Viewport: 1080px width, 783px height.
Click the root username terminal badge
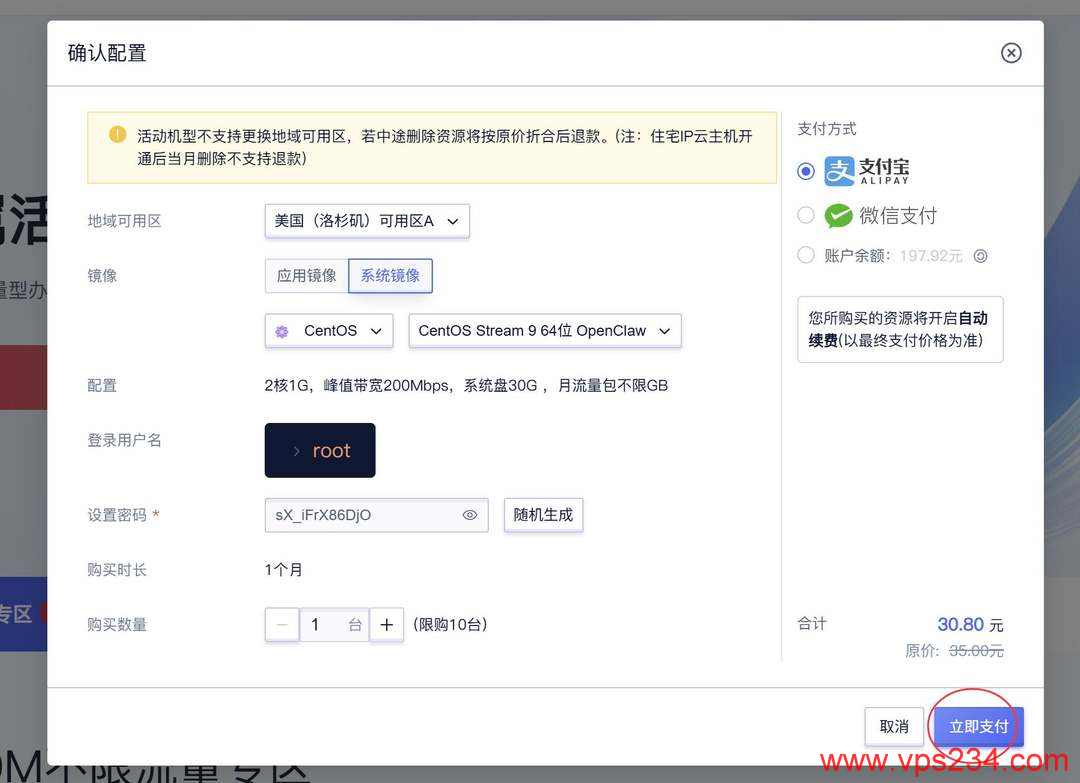[320, 450]
